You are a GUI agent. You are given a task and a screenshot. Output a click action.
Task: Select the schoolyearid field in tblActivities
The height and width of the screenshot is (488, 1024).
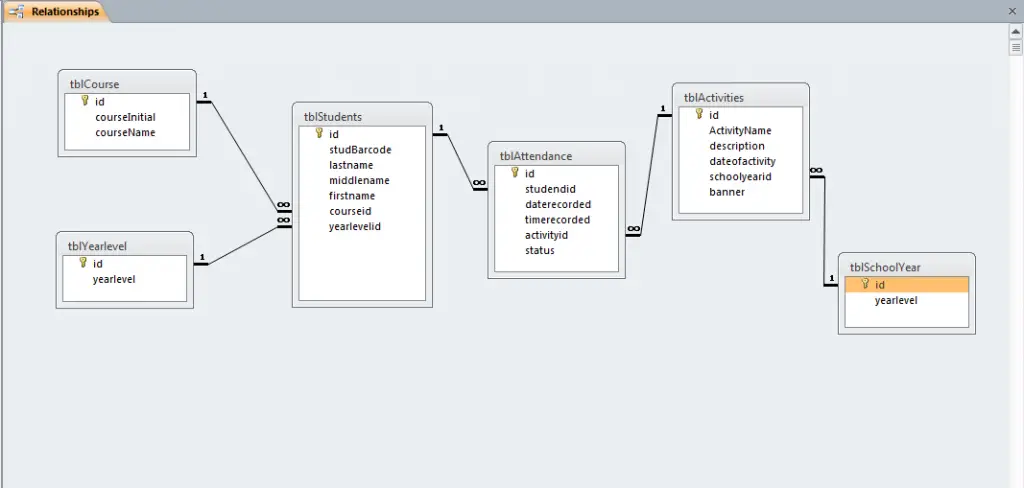(x=740, y=176)
